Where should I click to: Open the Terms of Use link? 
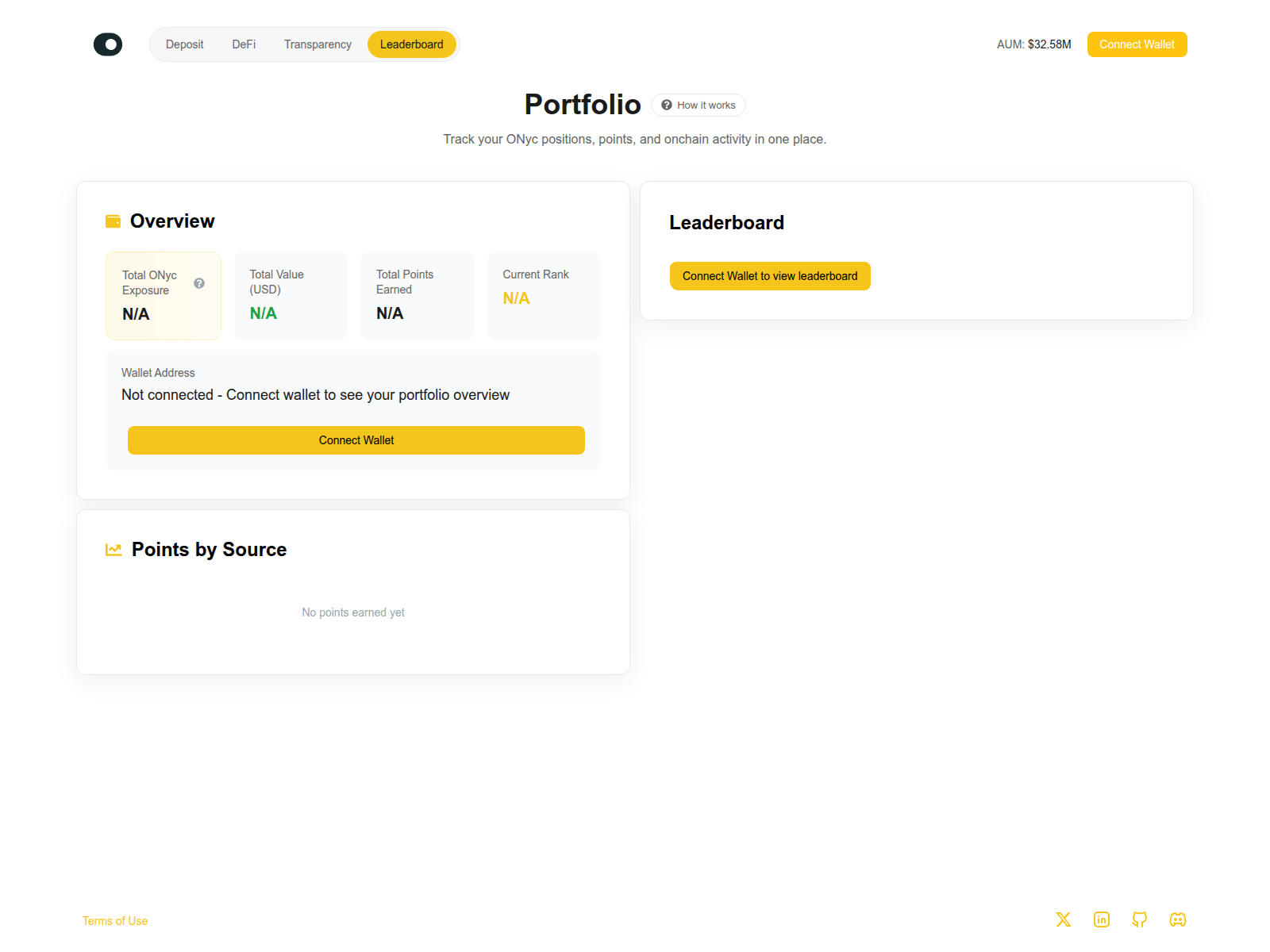tap(115, 921)
